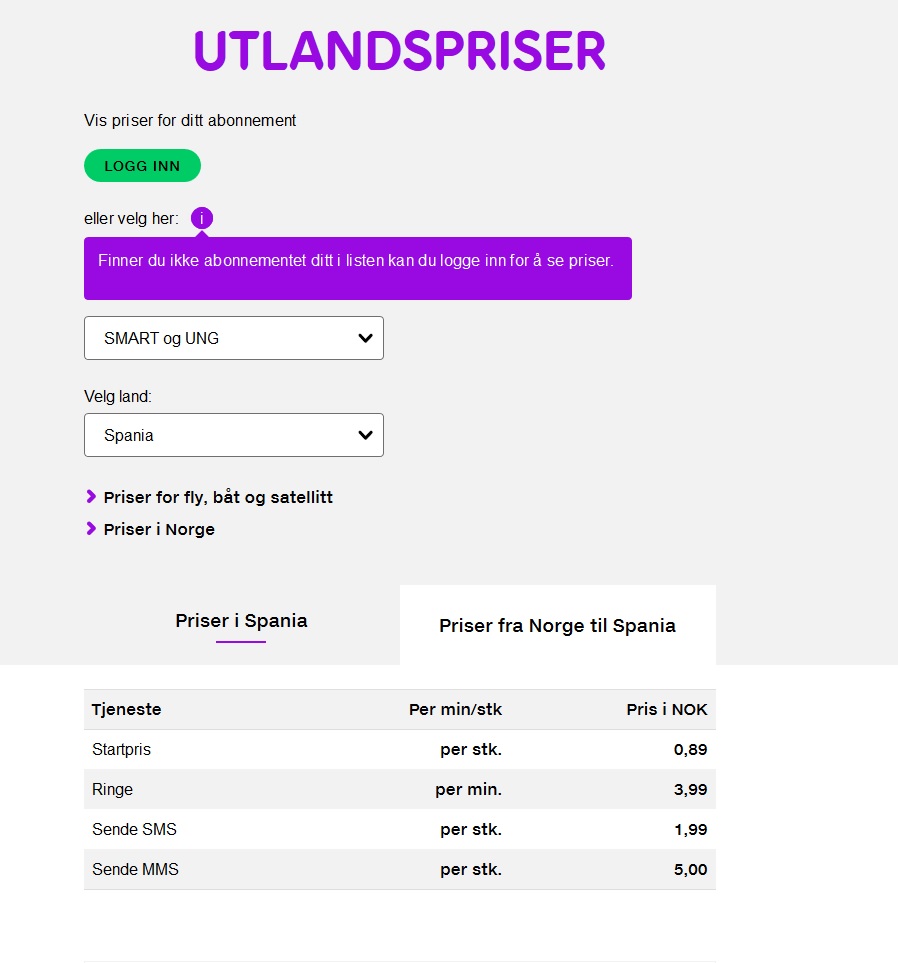Open the SMART og UNG subscription dropdown

pyautogui.click(x=233, y=338)
